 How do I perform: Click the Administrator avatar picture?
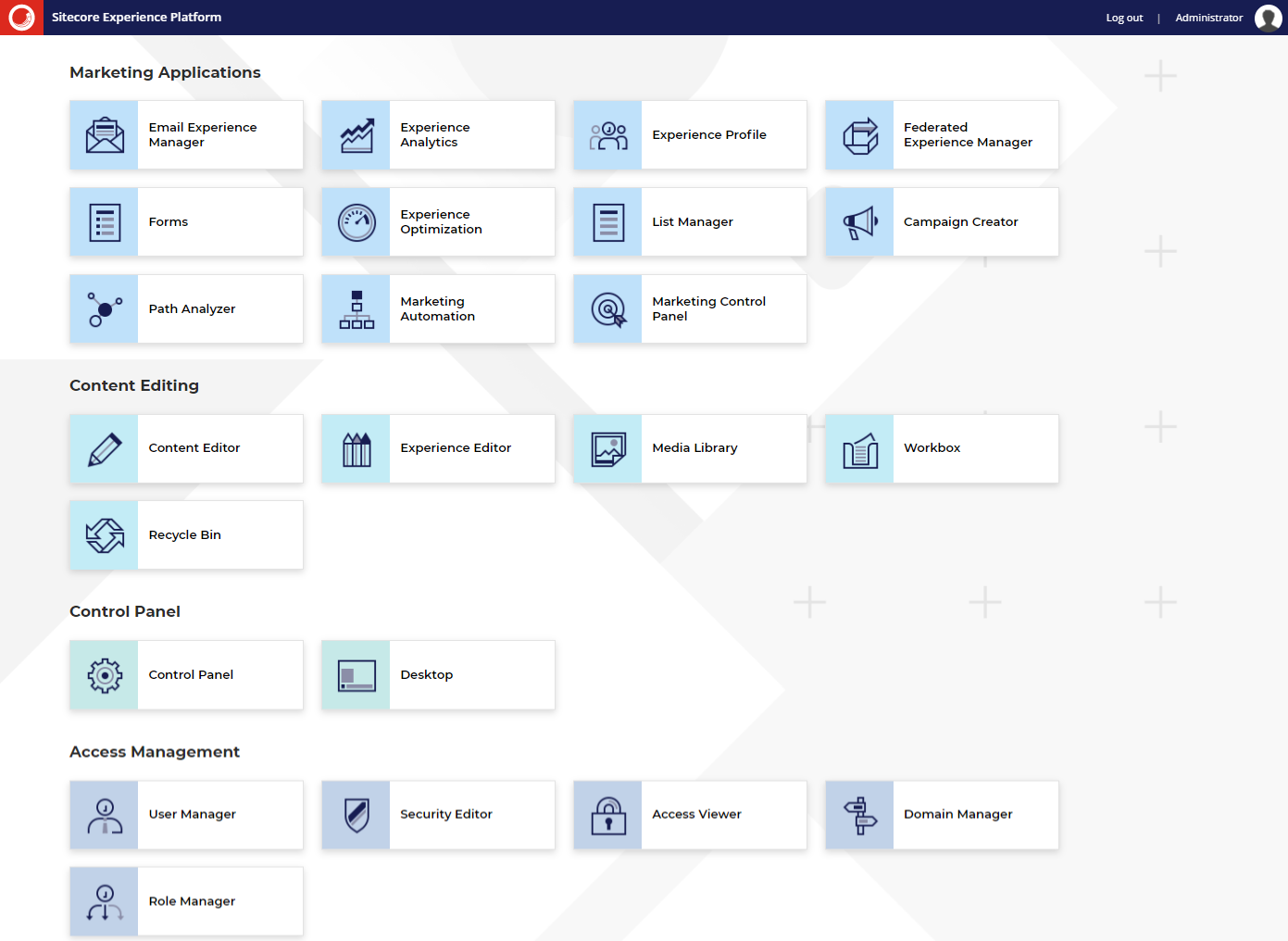1268,18
